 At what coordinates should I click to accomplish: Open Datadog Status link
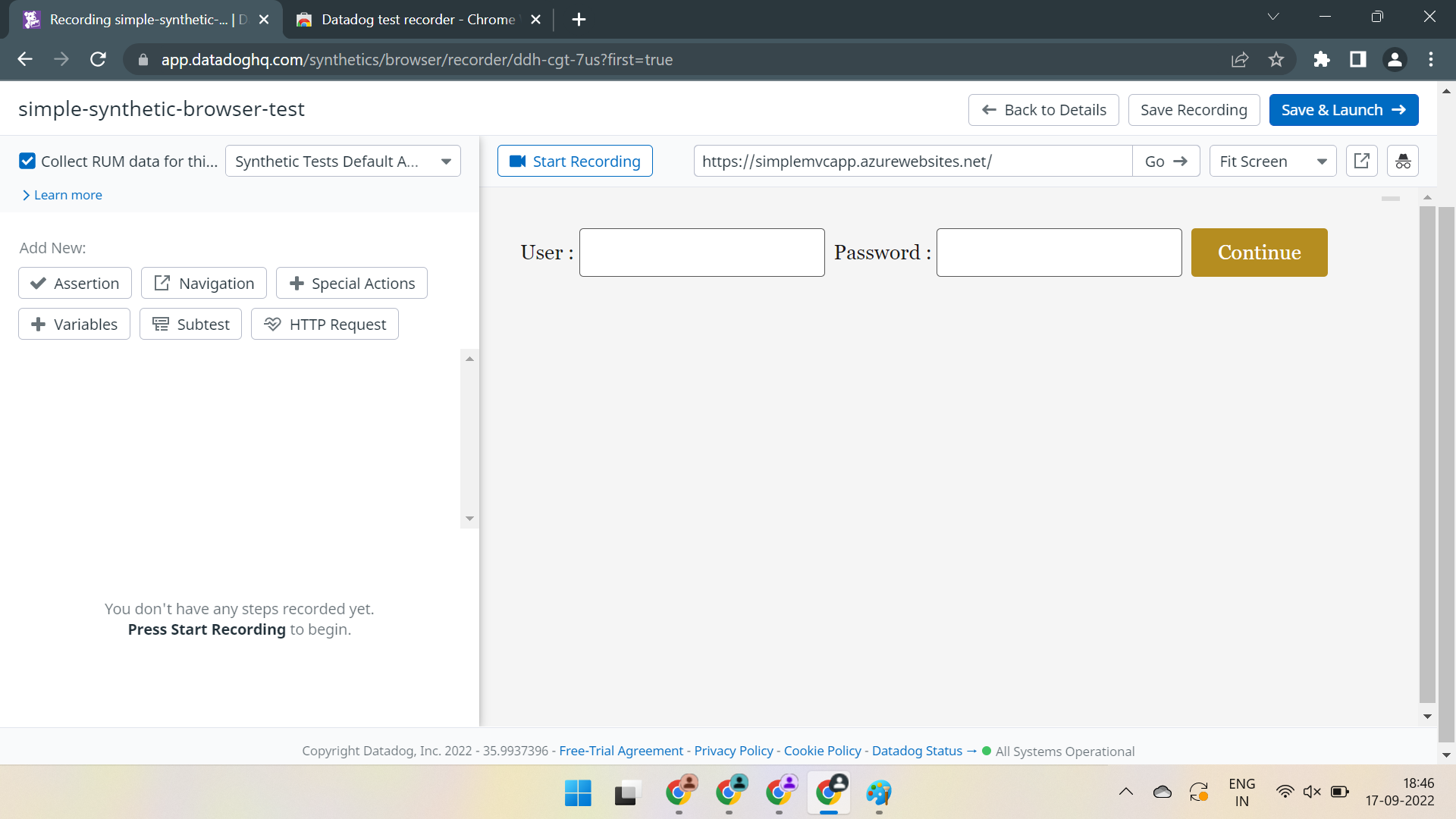click(x=924, y=751)
